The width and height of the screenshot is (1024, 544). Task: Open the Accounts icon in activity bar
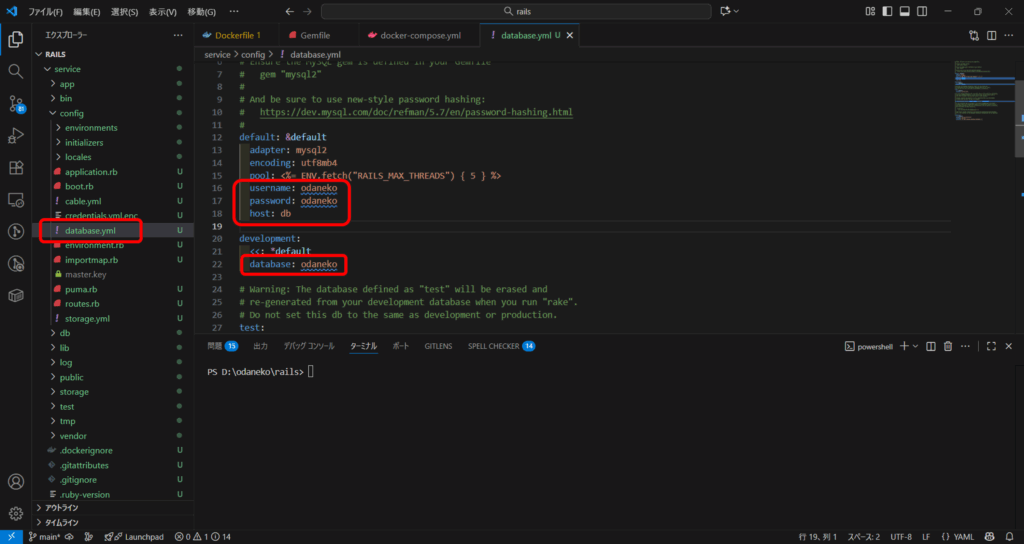(x=15, y=481)
